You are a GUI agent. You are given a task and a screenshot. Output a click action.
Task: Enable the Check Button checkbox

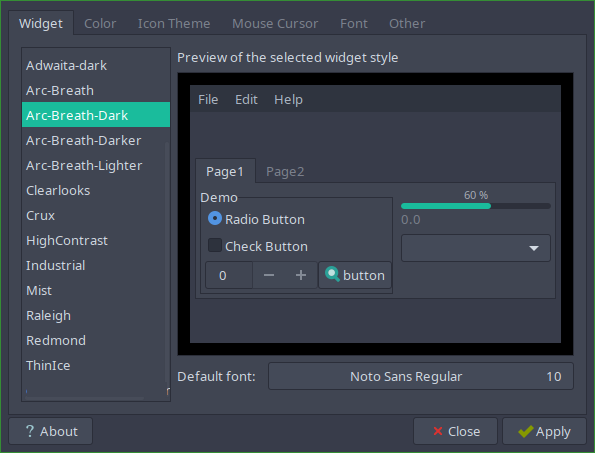(x=215, y=245)
